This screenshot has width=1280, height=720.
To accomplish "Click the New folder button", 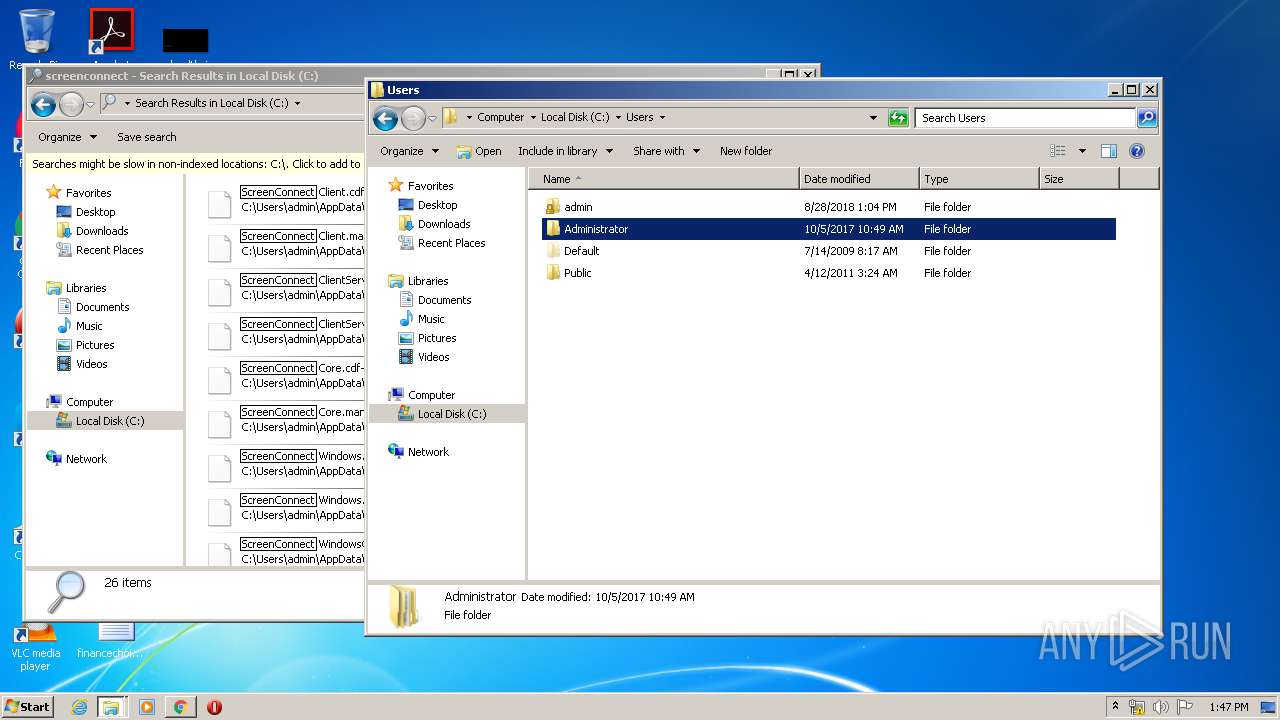I will tap(746, 151).
